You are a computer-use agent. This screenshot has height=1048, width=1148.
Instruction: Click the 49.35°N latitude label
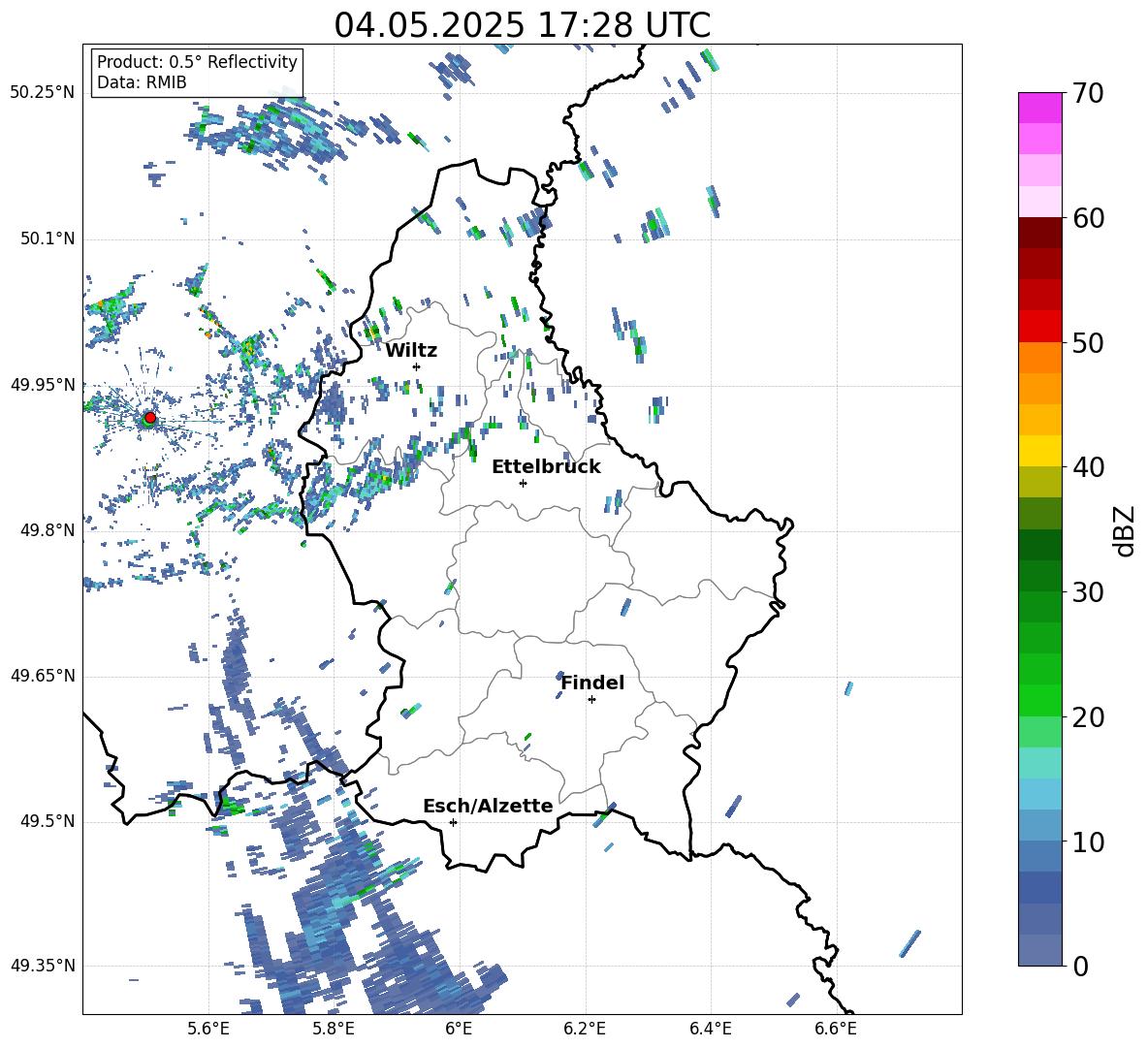pyautogui.click(x=43, y=966)
